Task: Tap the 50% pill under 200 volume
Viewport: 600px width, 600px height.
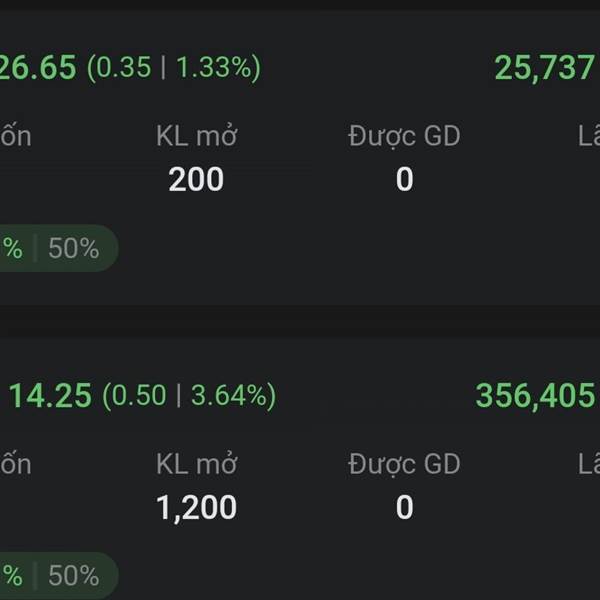Action: [74, 249]
